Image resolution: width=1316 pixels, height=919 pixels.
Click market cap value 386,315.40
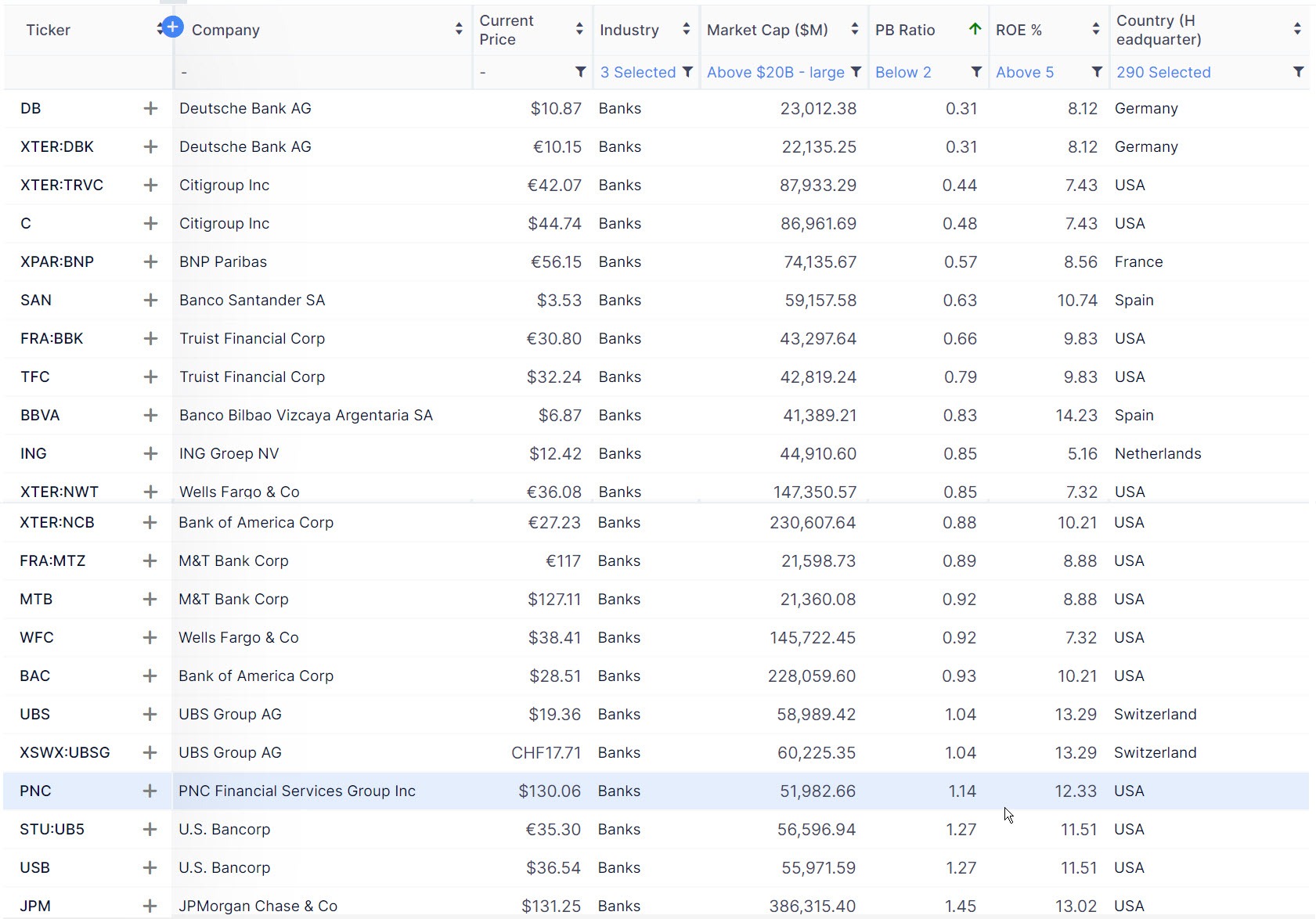coord(813,906)
